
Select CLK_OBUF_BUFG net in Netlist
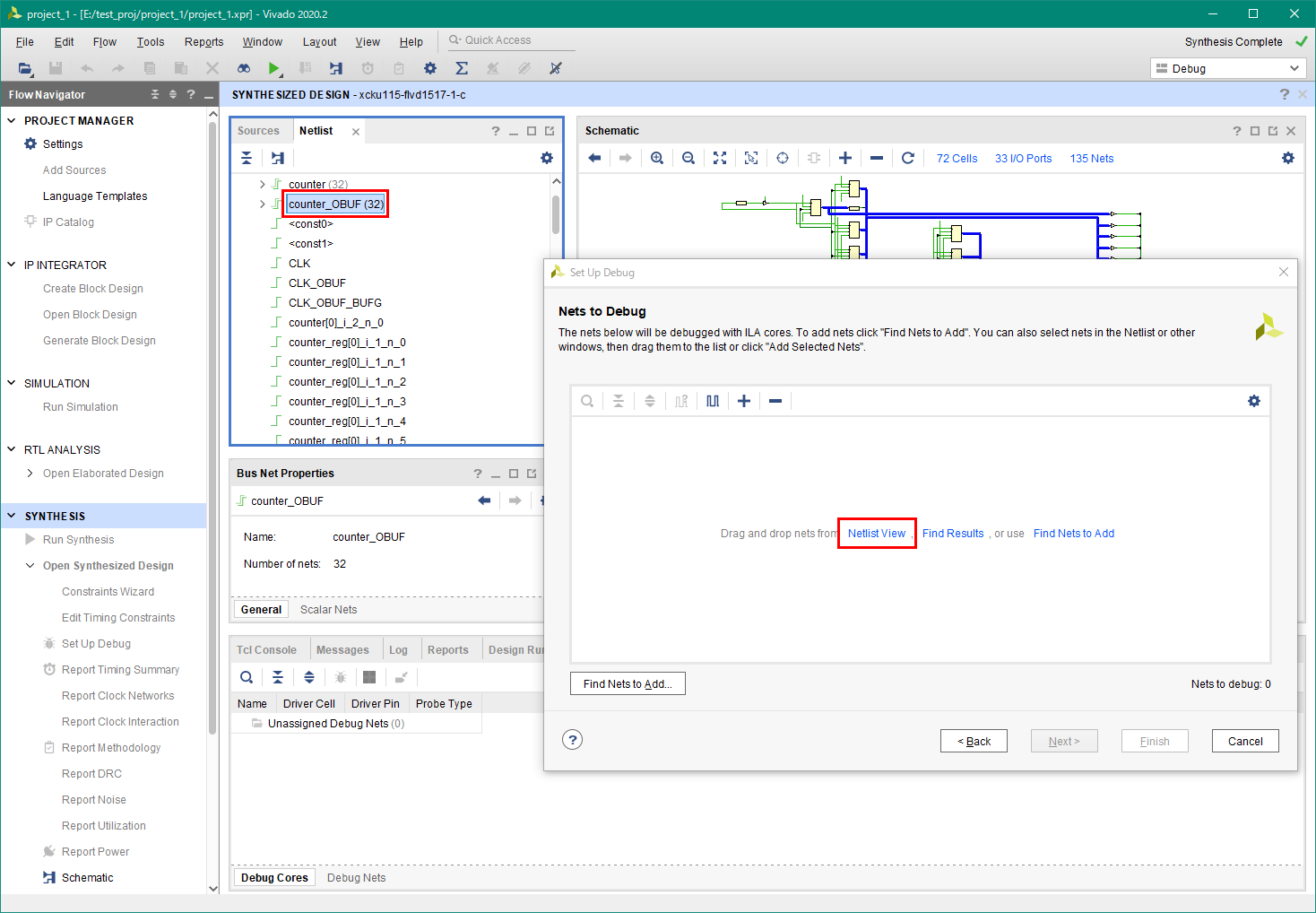click(x=335, y=302)
